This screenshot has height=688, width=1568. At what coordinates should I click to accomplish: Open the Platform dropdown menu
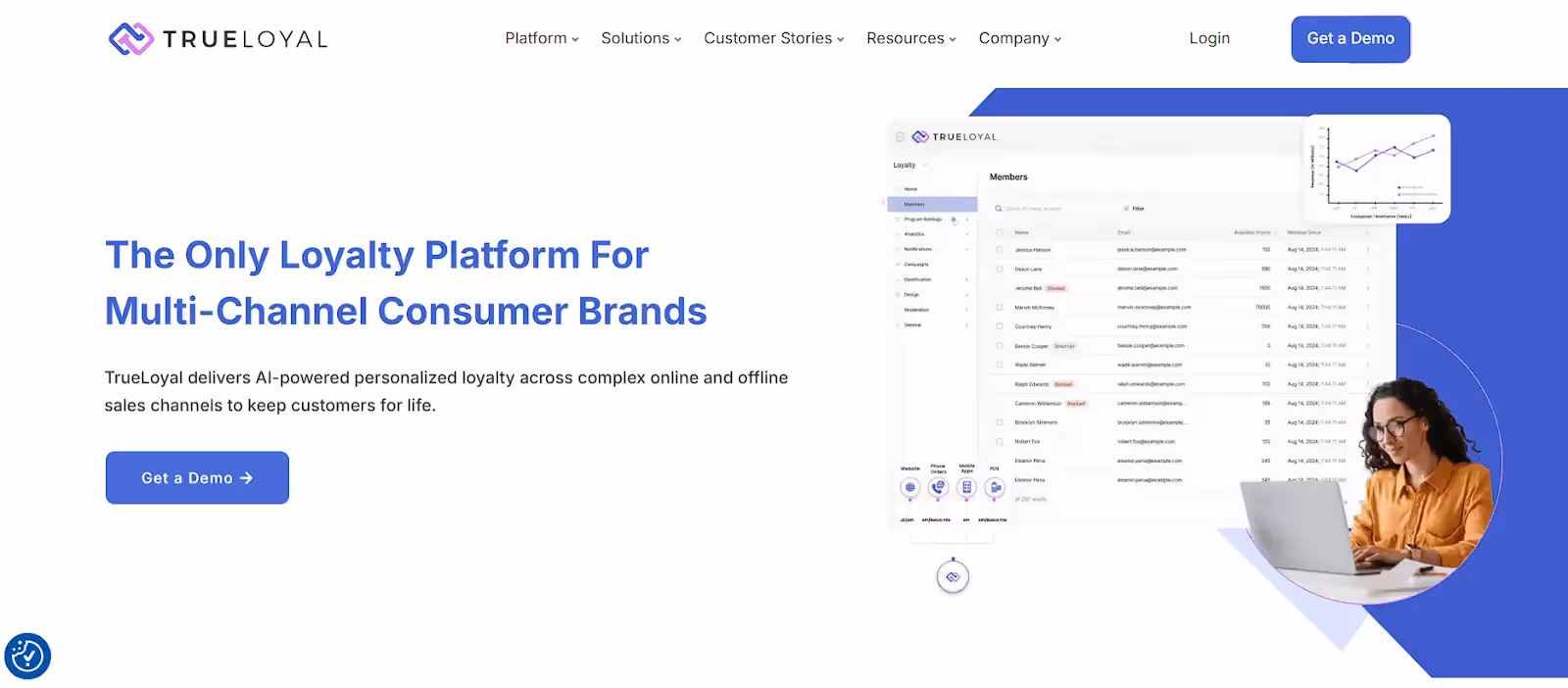tap(542, 38)
